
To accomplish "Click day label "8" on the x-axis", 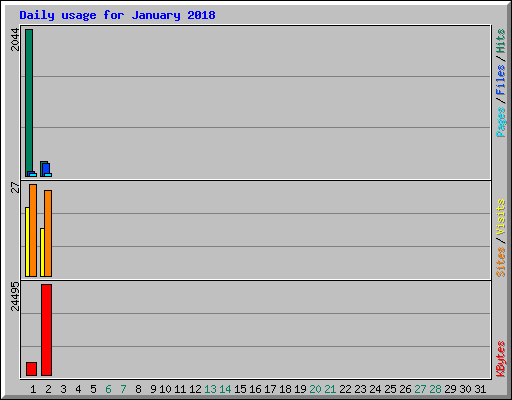I will (x=138, y=389).
